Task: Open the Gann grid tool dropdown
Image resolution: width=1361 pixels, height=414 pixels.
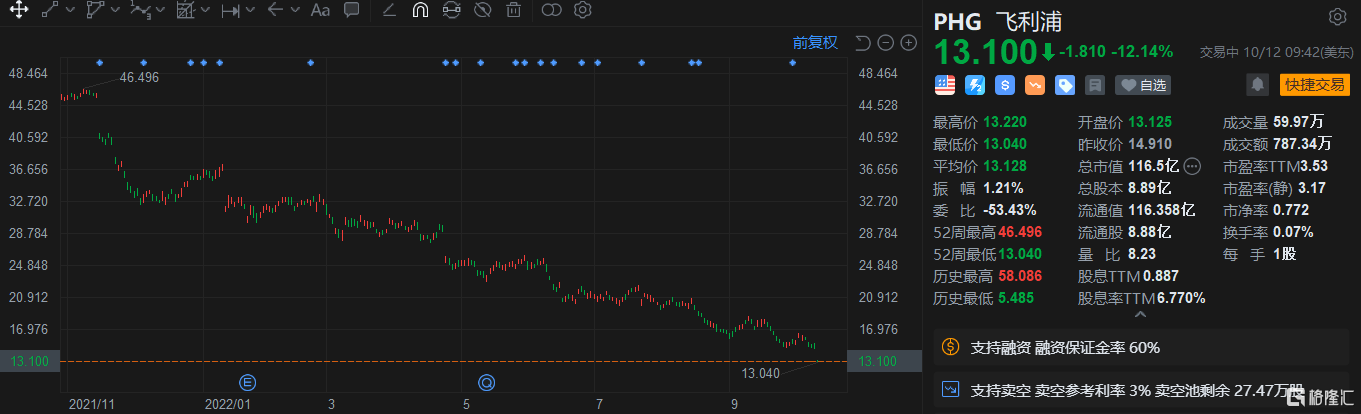Action: (x=206, y=10)
